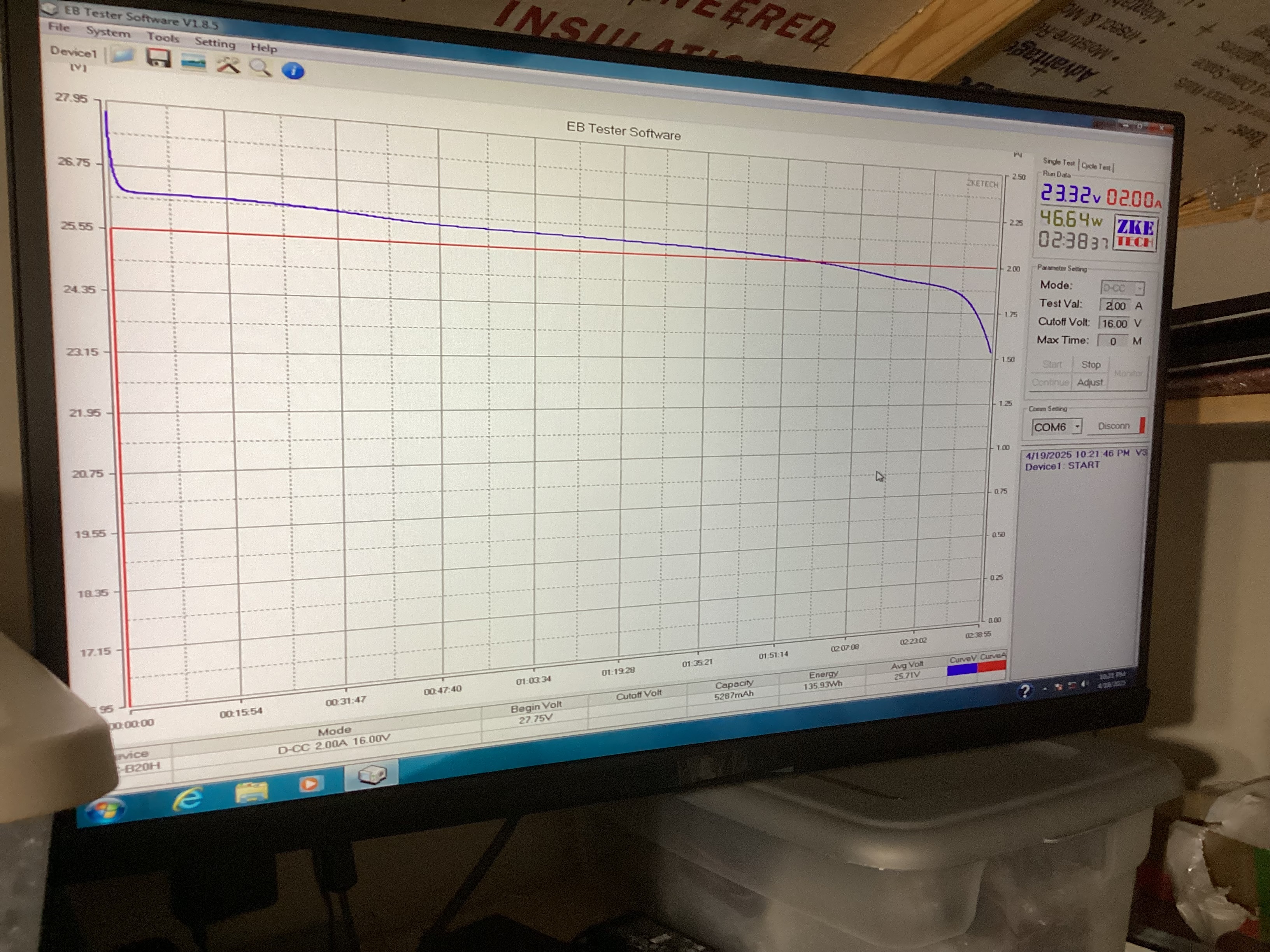Click the magnifying glass zoom icon
The width and height of the screenshot is (1270, 952).
point(260,68)
